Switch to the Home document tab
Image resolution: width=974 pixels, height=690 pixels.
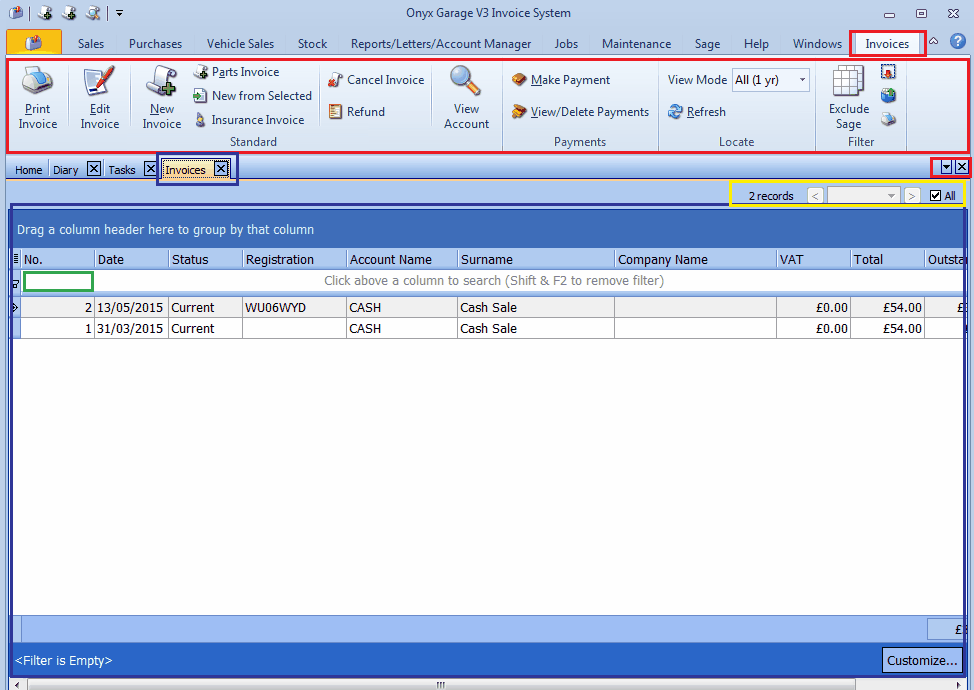(29, 170)
